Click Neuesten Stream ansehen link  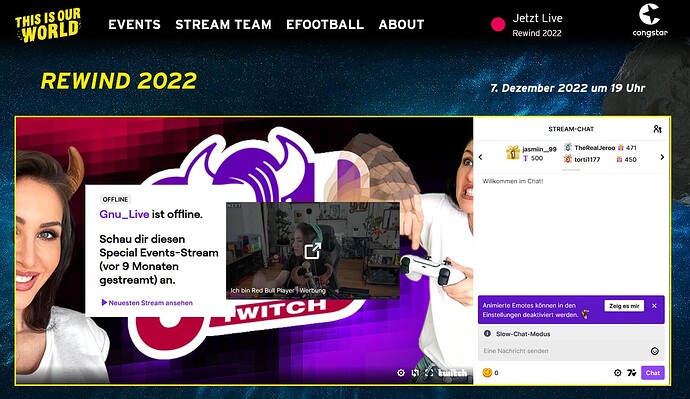[x=147, y=303]
